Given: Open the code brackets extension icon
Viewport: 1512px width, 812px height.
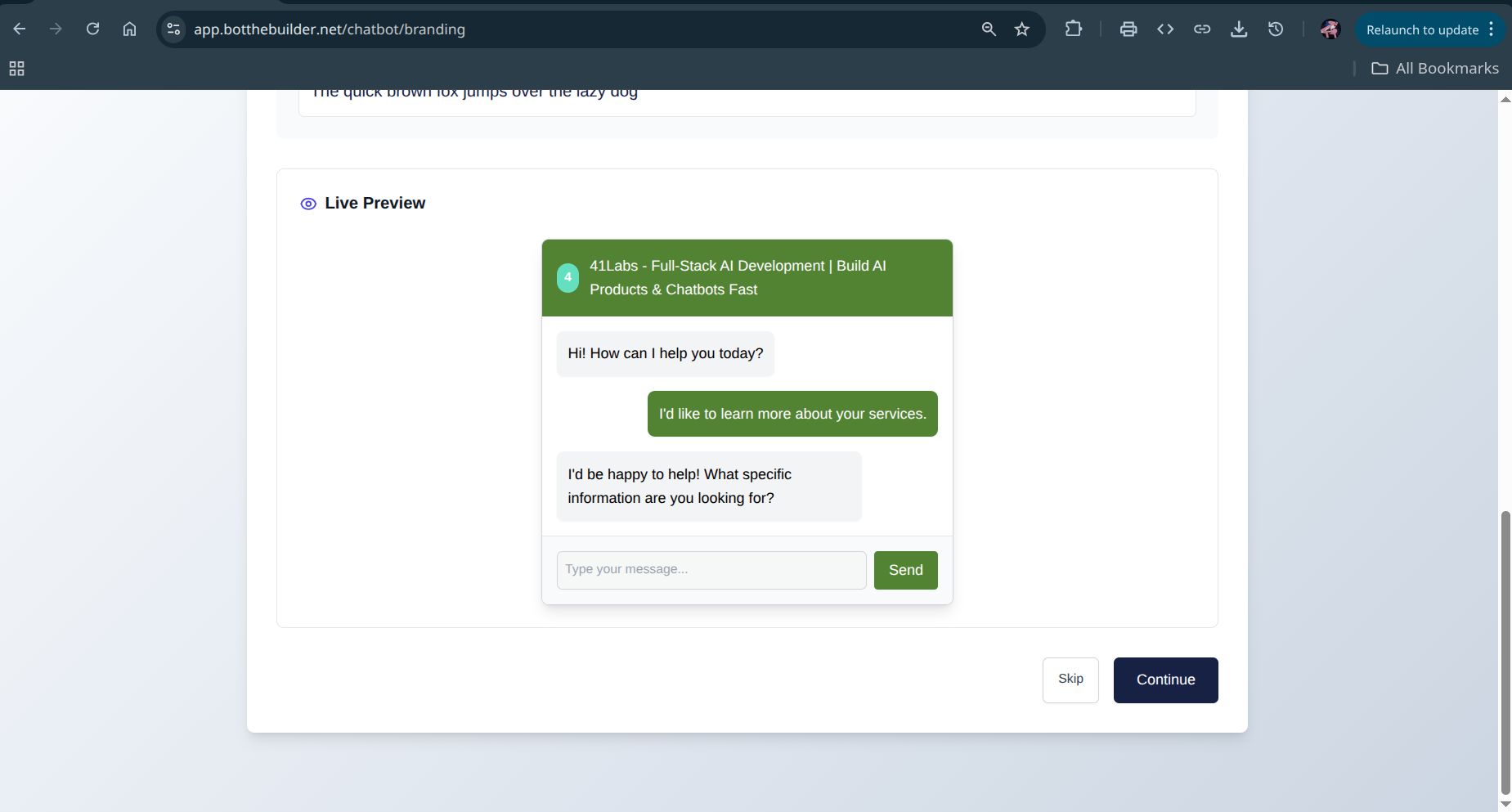Looking at the screenshot, I should coord(1165,29).
